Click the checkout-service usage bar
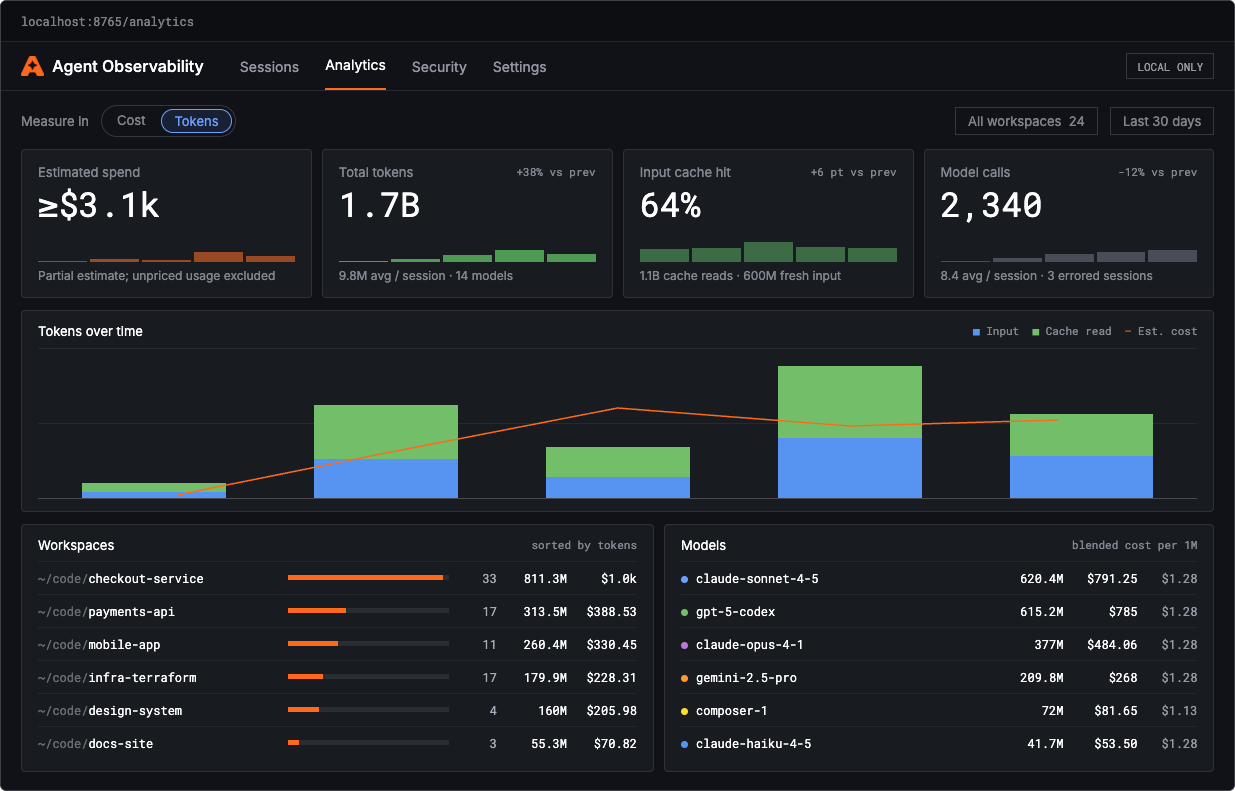The height and width of the screenshot is (791, 1235). pyautogui.click(x=368, y=578)
